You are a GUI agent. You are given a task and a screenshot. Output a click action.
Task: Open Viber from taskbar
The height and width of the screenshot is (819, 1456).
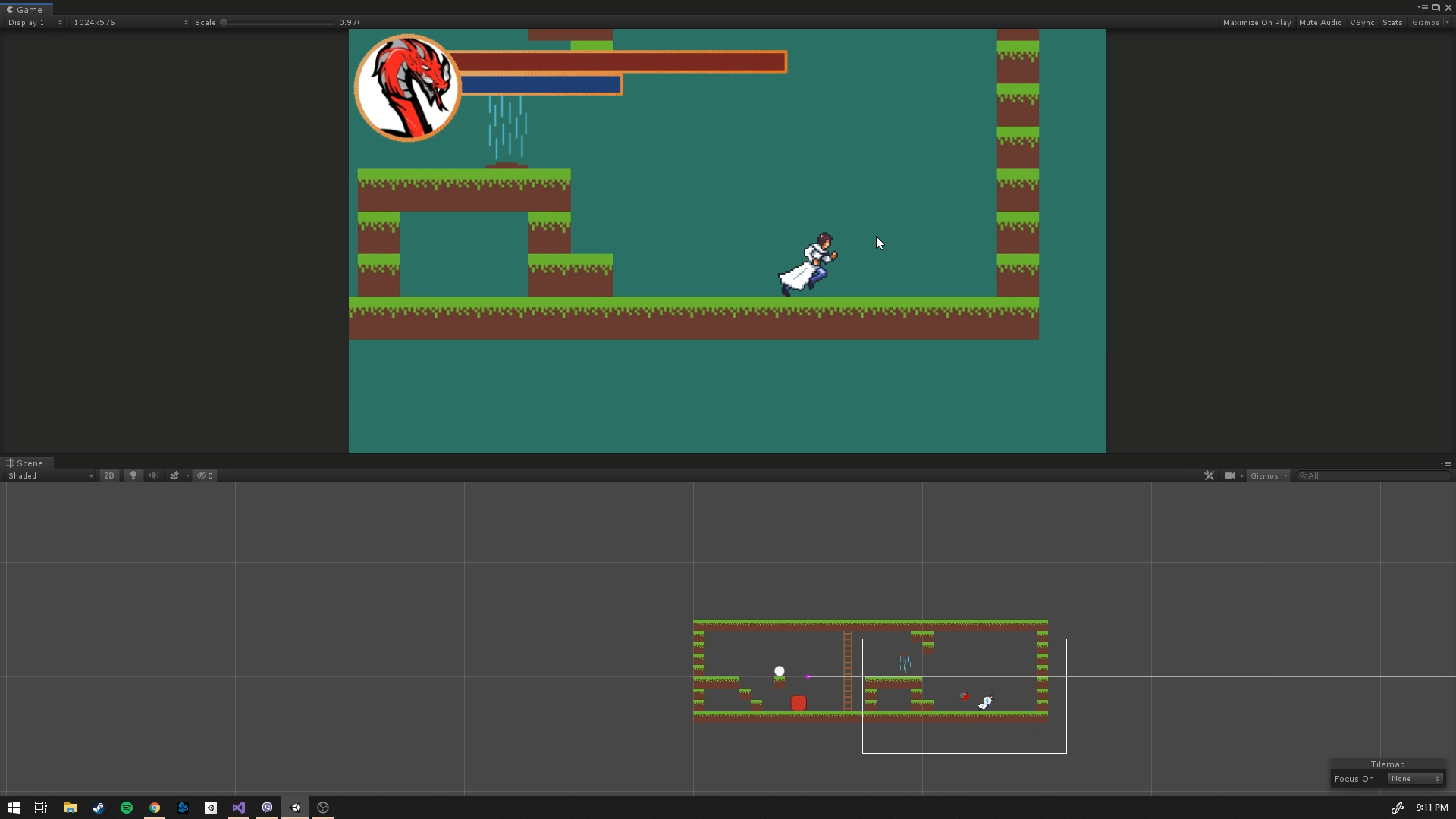pyautogui.click(x=267, y=808)
